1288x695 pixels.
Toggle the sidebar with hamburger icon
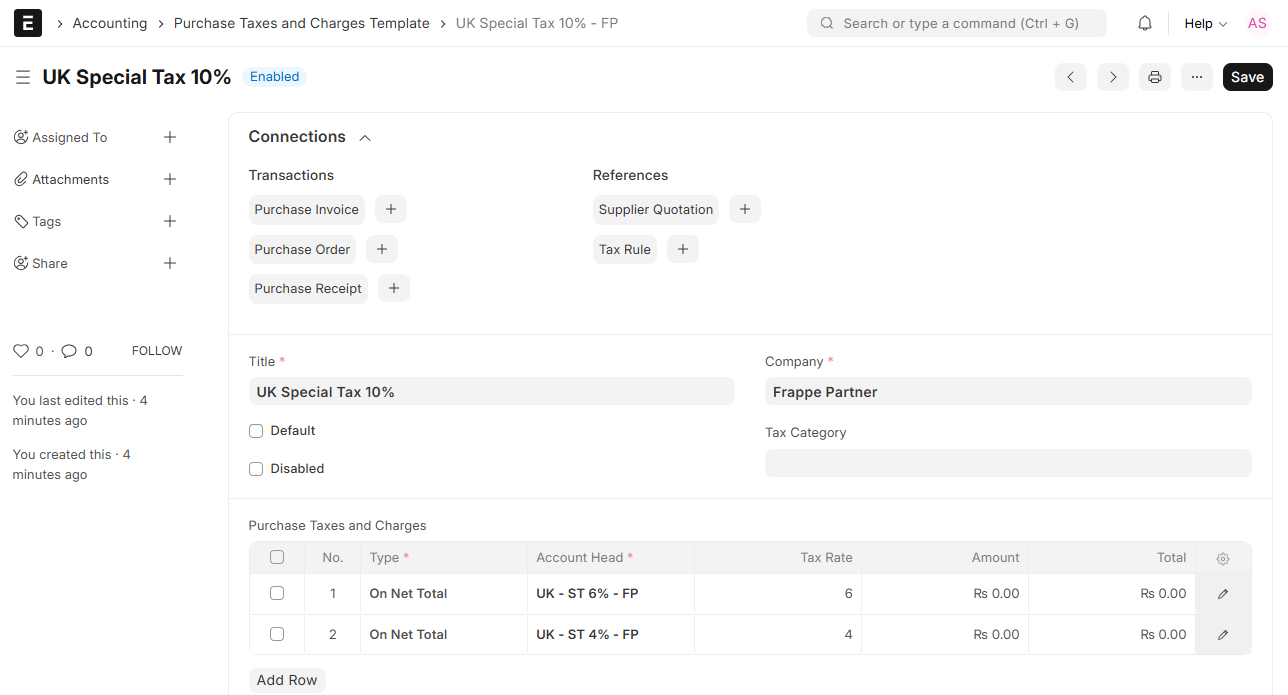(x=23, y=77)
